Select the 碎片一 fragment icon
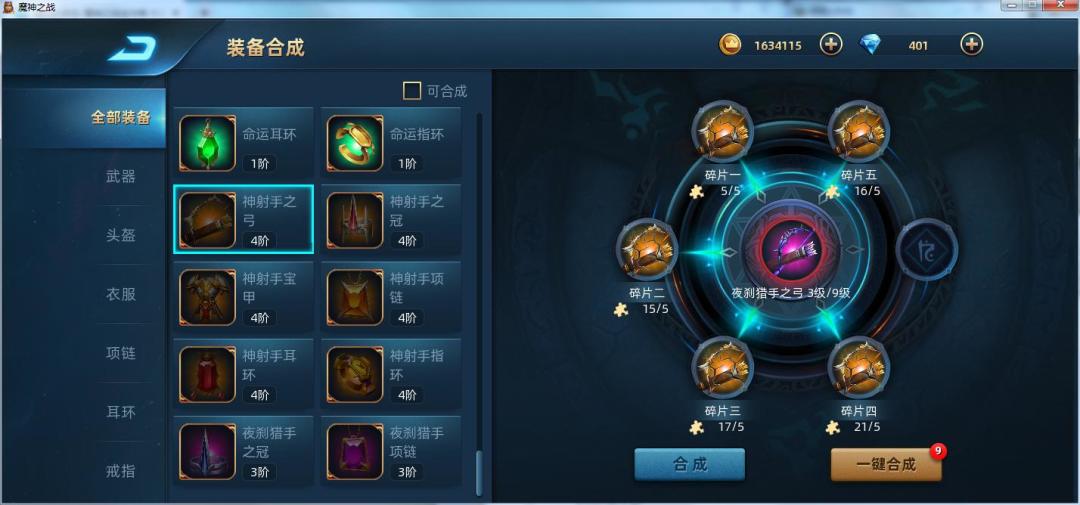The image size is (1080, 505). pos(723,132)
